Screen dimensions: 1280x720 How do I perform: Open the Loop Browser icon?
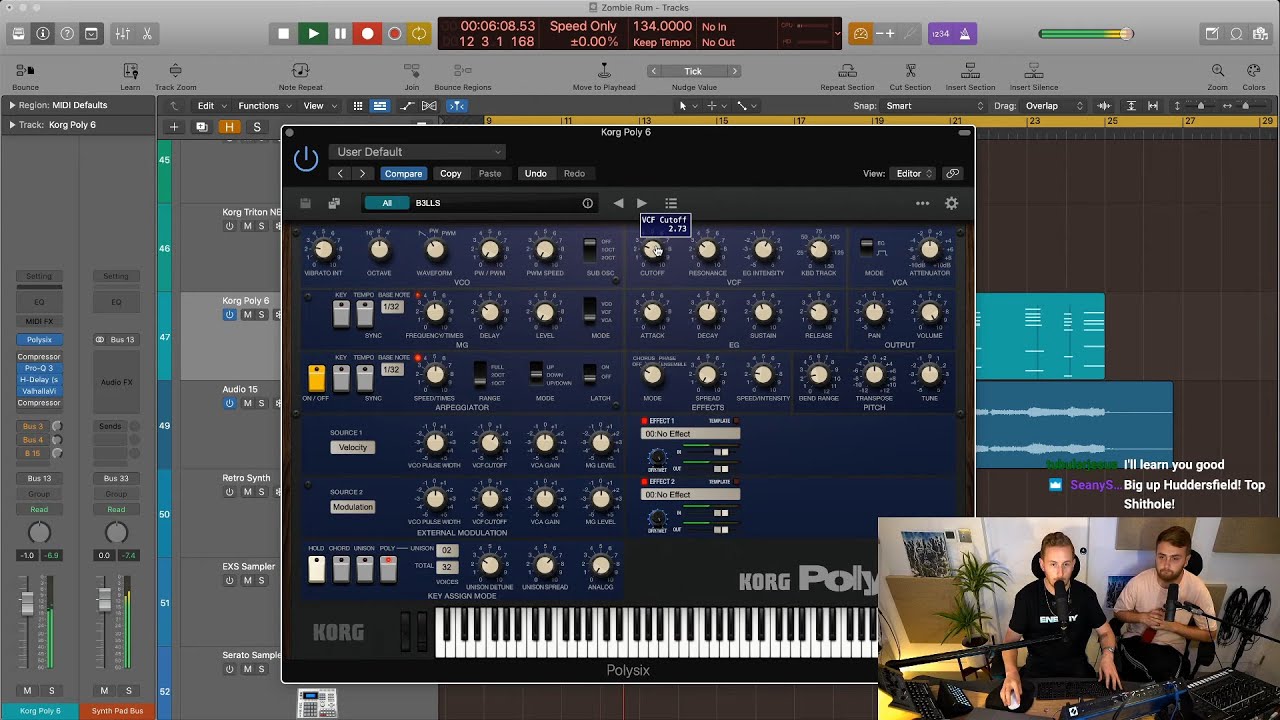click(x=1236, y=33)
